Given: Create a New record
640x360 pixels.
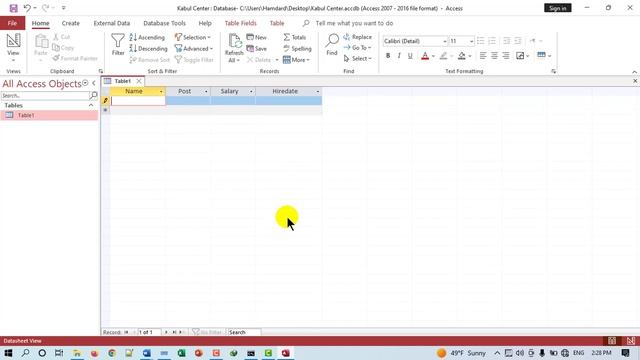Looking at the screenshot, I should coord(257,37).
